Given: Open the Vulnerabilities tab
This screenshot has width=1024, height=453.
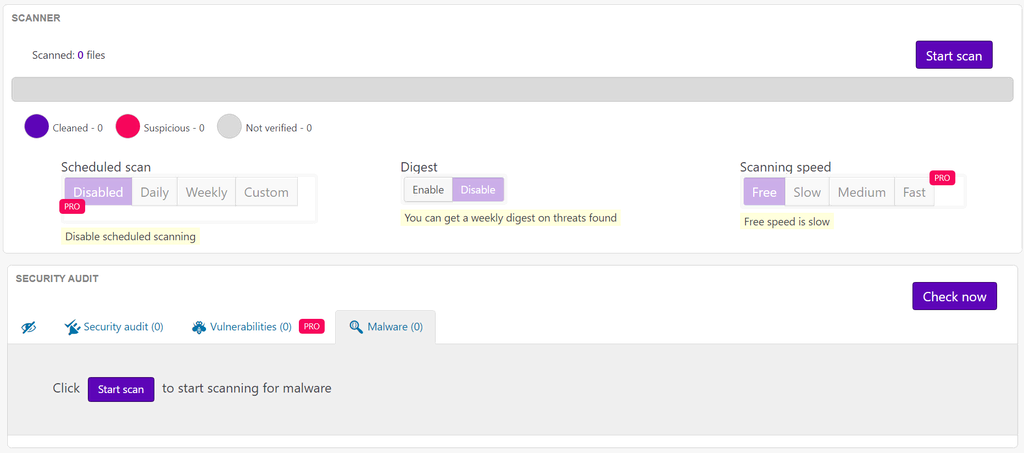Looking at the screenshot, I should [x=250, y=327].
